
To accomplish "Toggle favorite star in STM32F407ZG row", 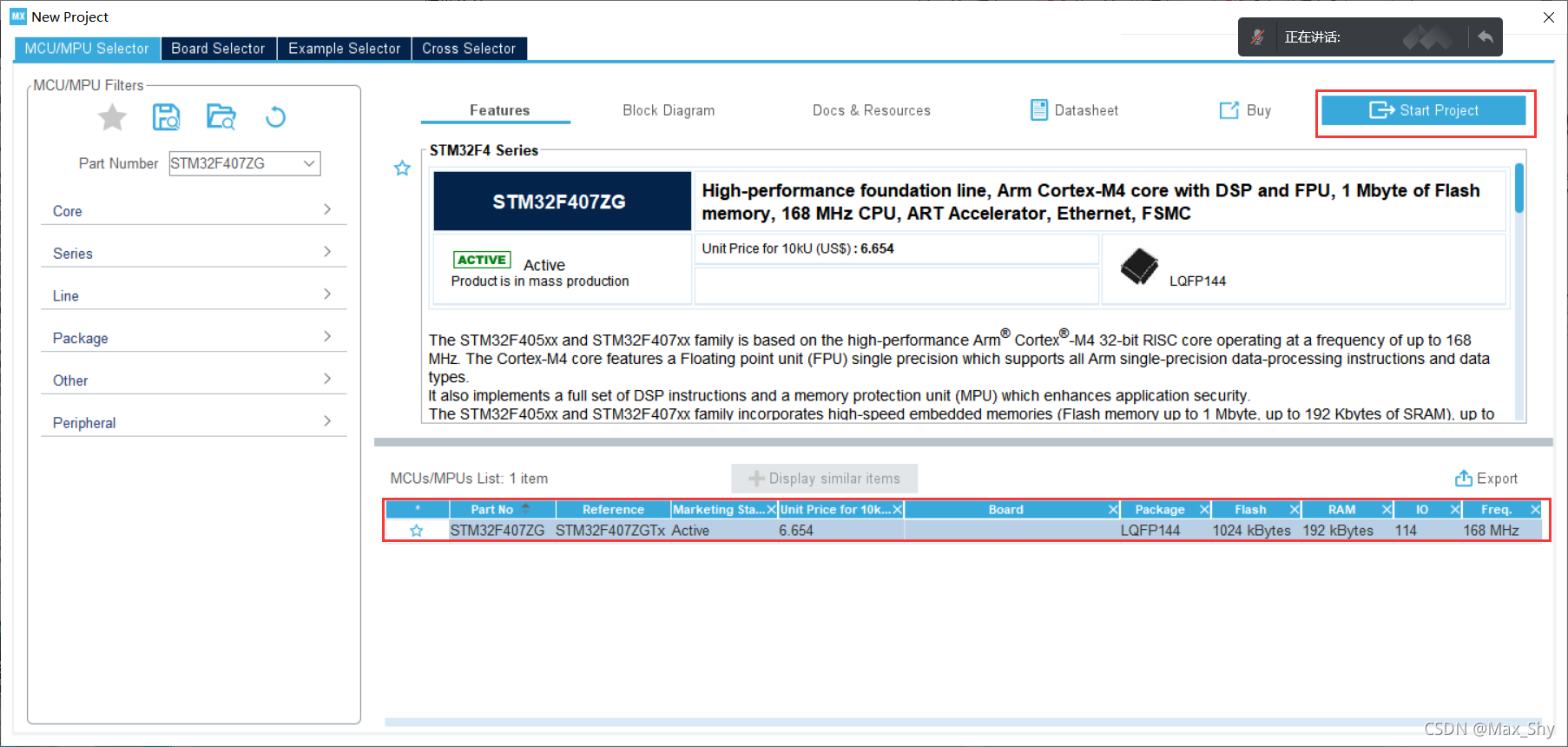I will [417, 531].
